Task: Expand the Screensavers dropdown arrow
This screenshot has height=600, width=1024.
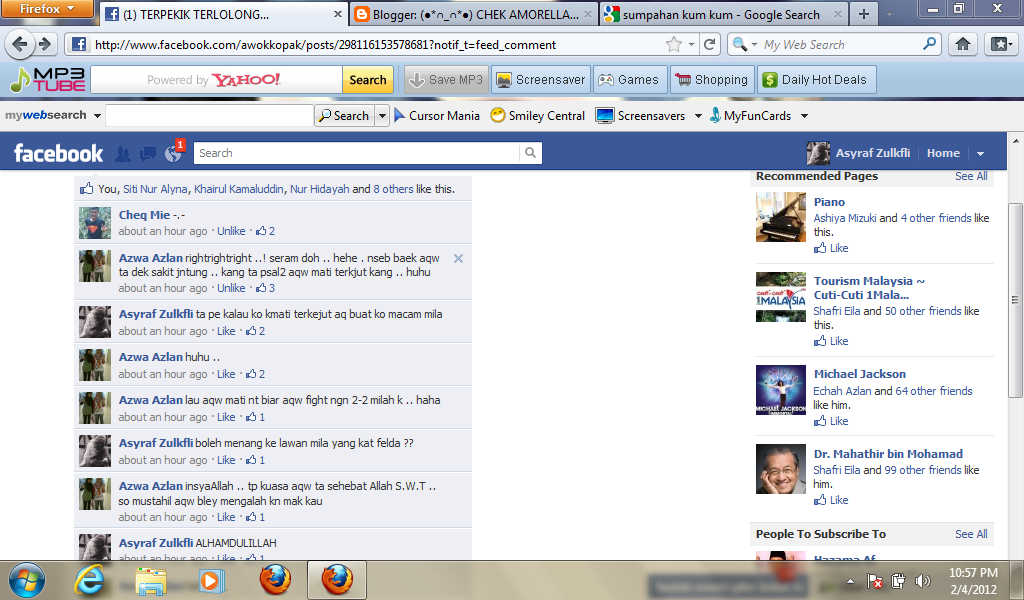Action: (698, 116)
